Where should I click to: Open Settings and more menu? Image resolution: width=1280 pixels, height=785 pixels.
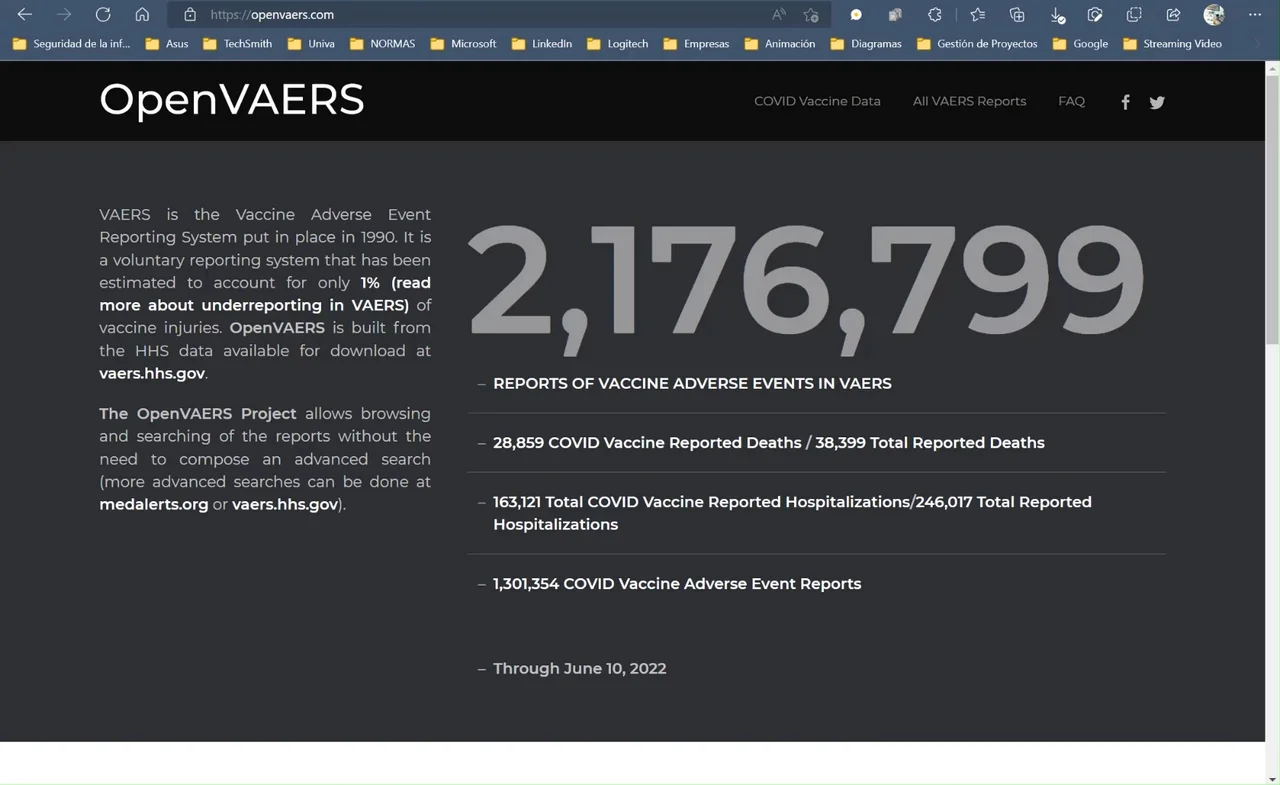(x=1255, y=15)
